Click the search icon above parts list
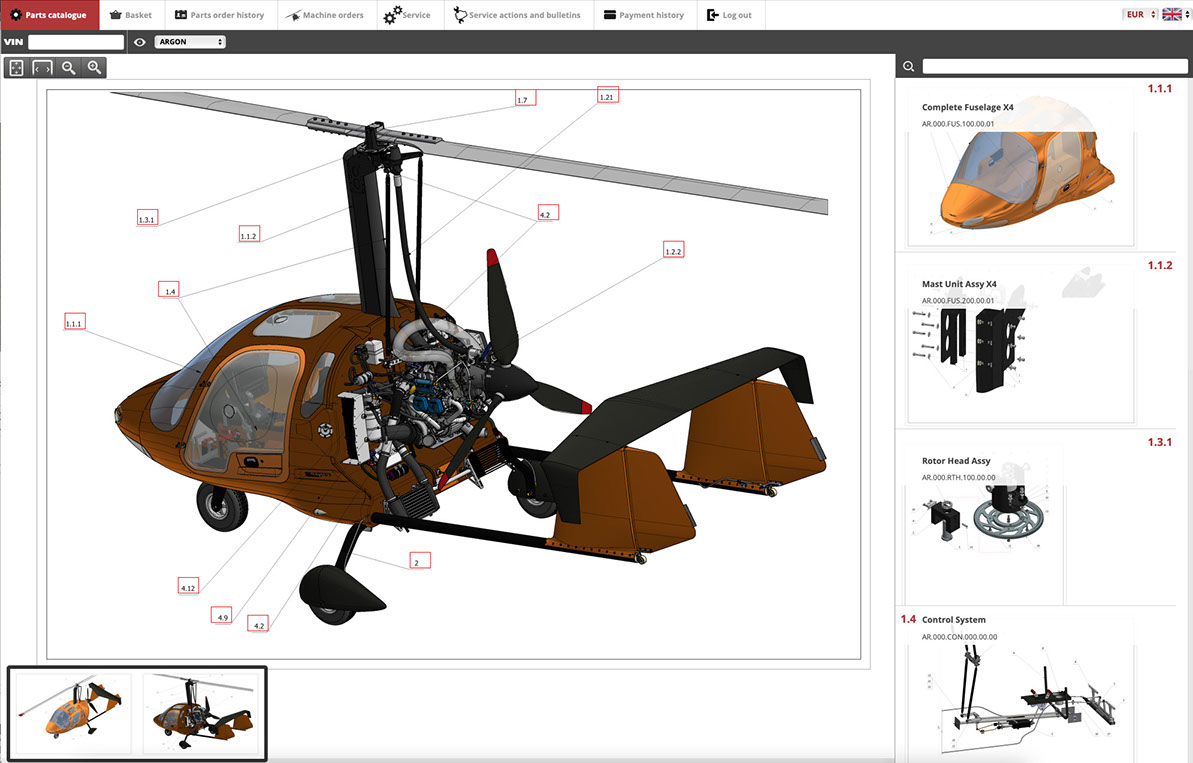 908,67
